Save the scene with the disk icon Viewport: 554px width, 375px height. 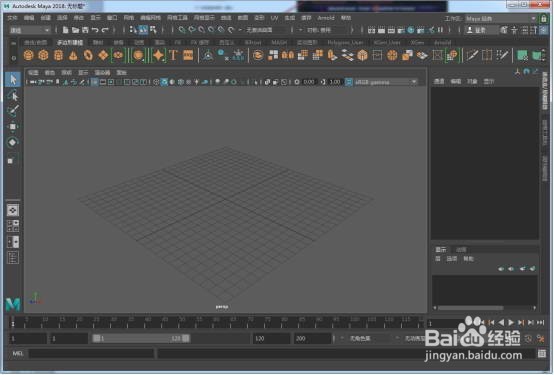pyautogui.click(x=85, y=30)
